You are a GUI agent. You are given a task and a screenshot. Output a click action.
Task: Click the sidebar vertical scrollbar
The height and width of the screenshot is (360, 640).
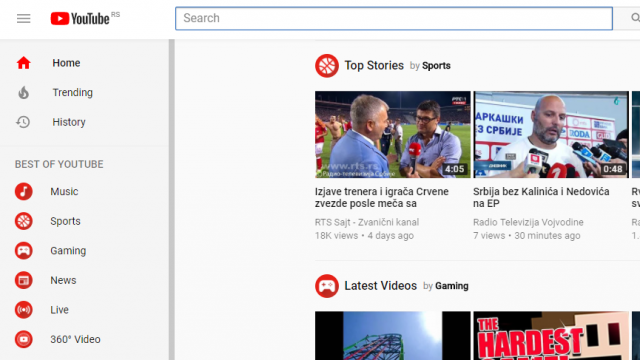click(171, 200)
